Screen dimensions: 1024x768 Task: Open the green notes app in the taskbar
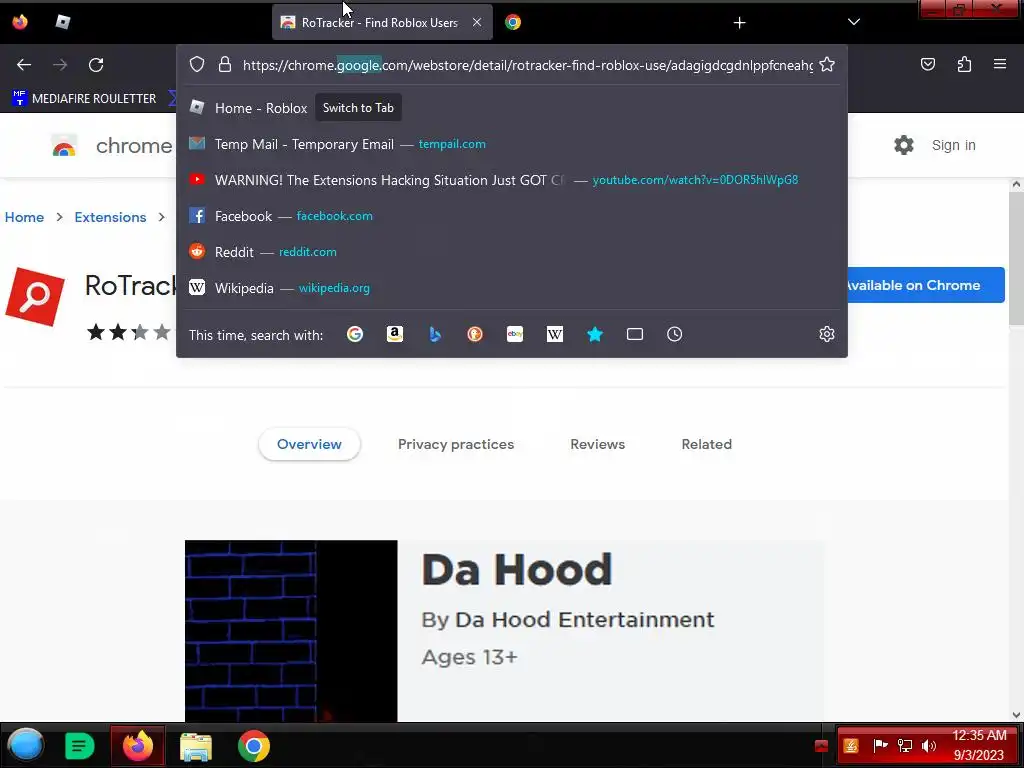(79, 746)
